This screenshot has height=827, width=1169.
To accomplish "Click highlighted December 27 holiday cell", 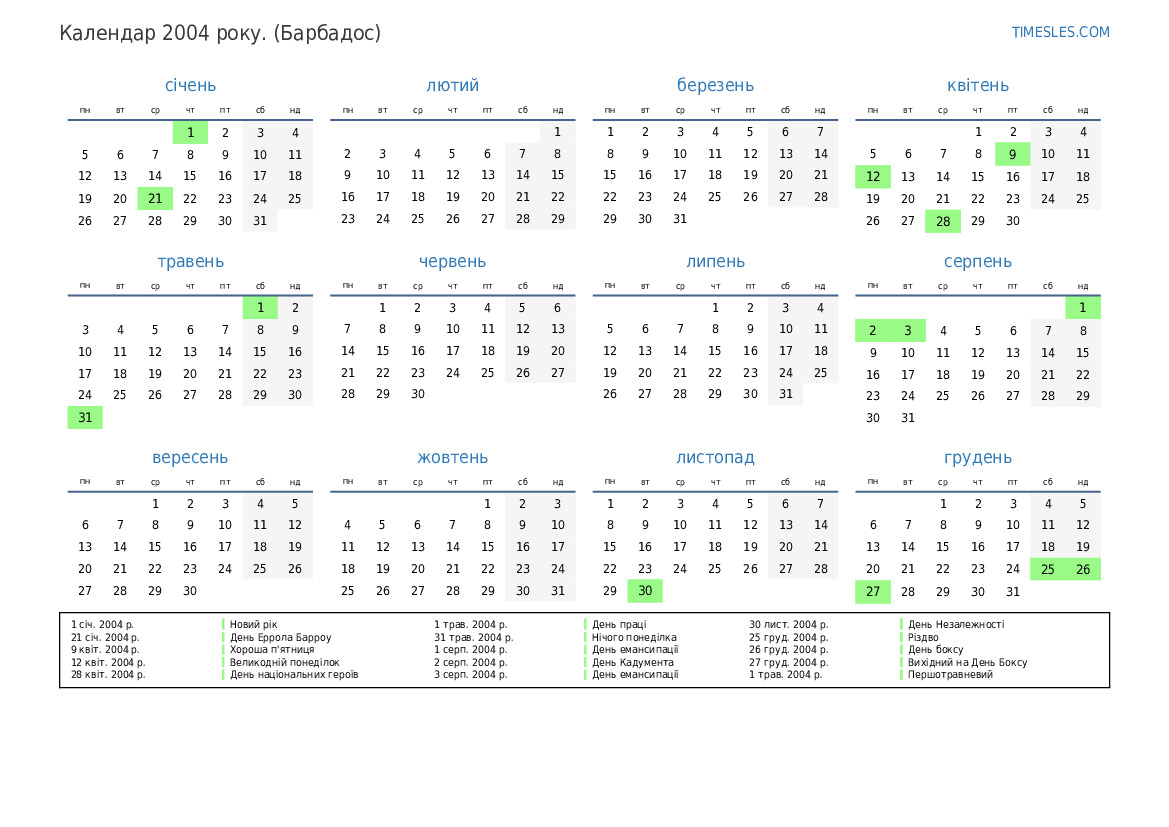I will click(873, 591).
